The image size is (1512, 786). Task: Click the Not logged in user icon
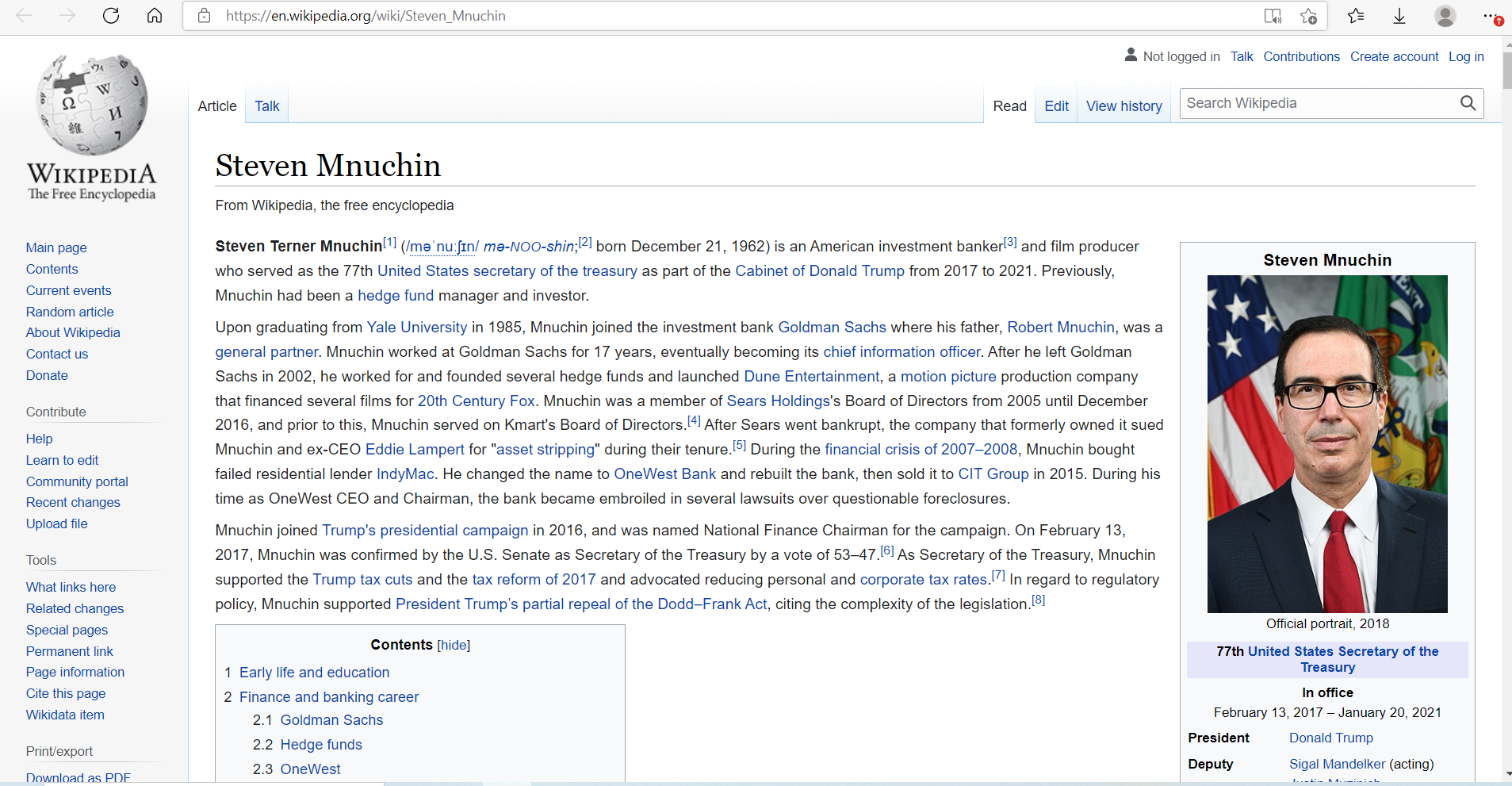(1131, 55)
